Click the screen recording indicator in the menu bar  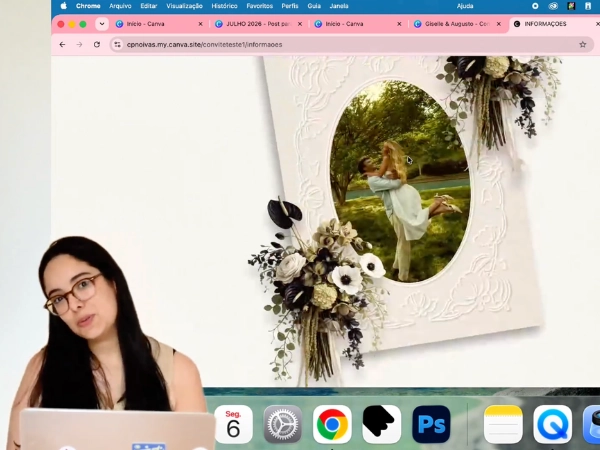[x=535, y=6]
